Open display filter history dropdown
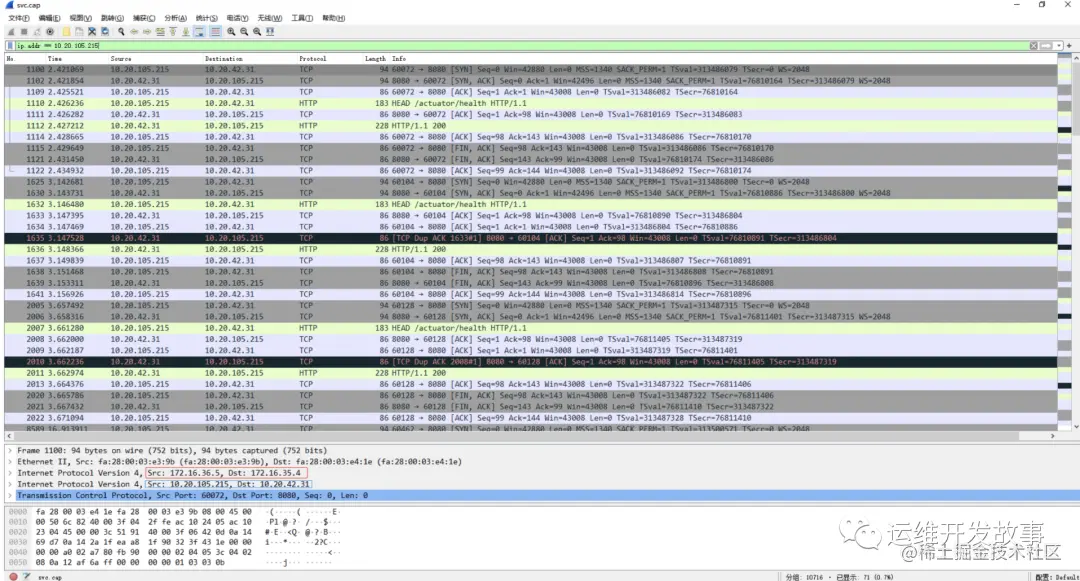 coord(1057,45)
